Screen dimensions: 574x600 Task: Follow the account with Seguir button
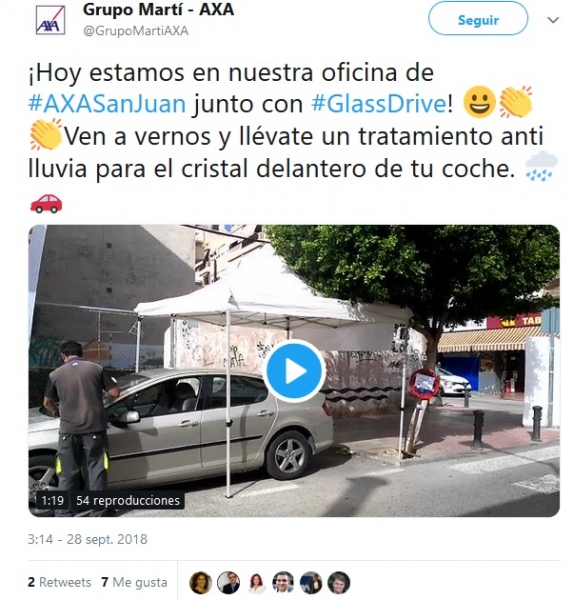point(478,19)
